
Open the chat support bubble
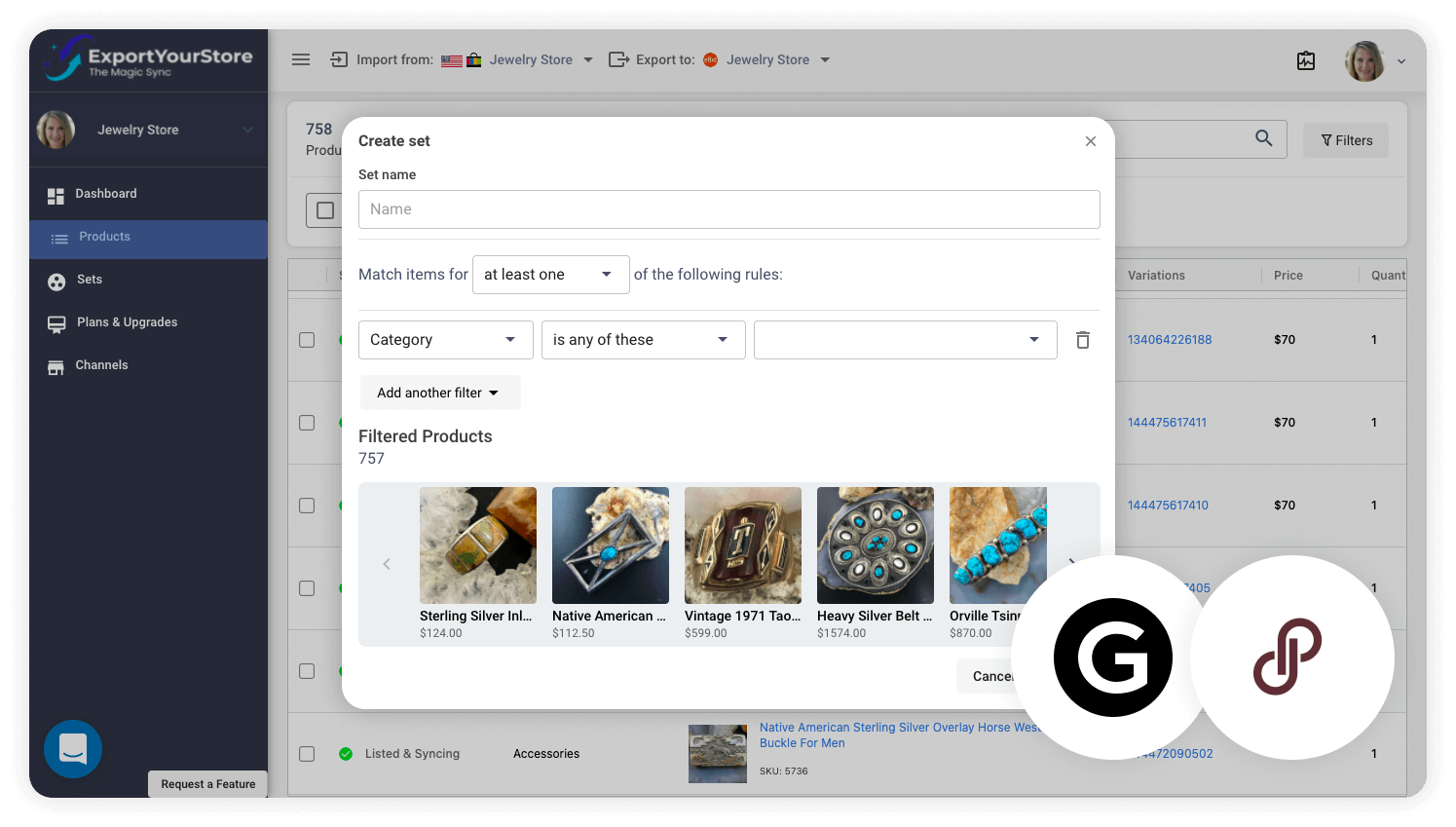(x=73, y=749)
